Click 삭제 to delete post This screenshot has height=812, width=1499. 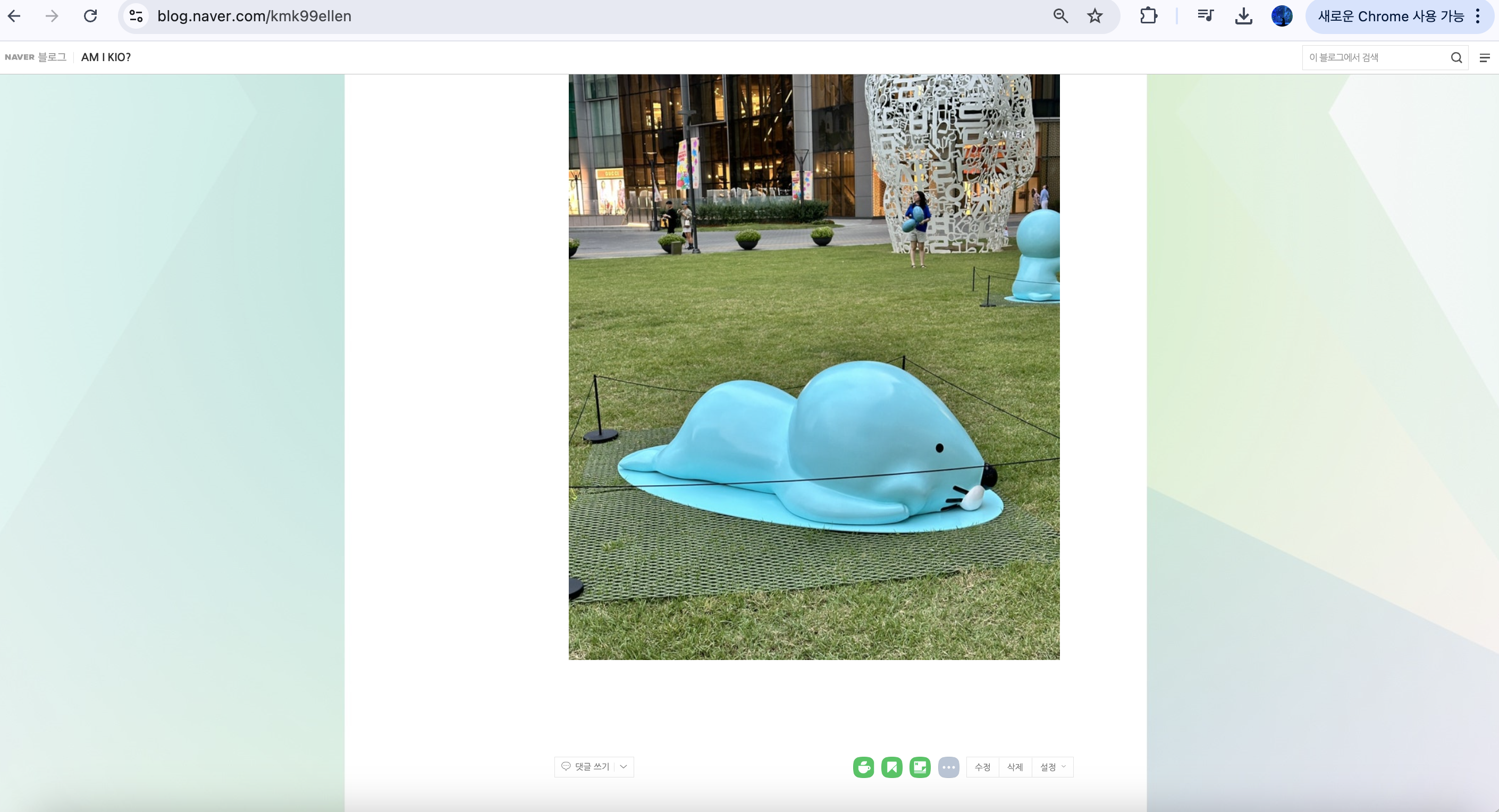tap(1015, 767)
